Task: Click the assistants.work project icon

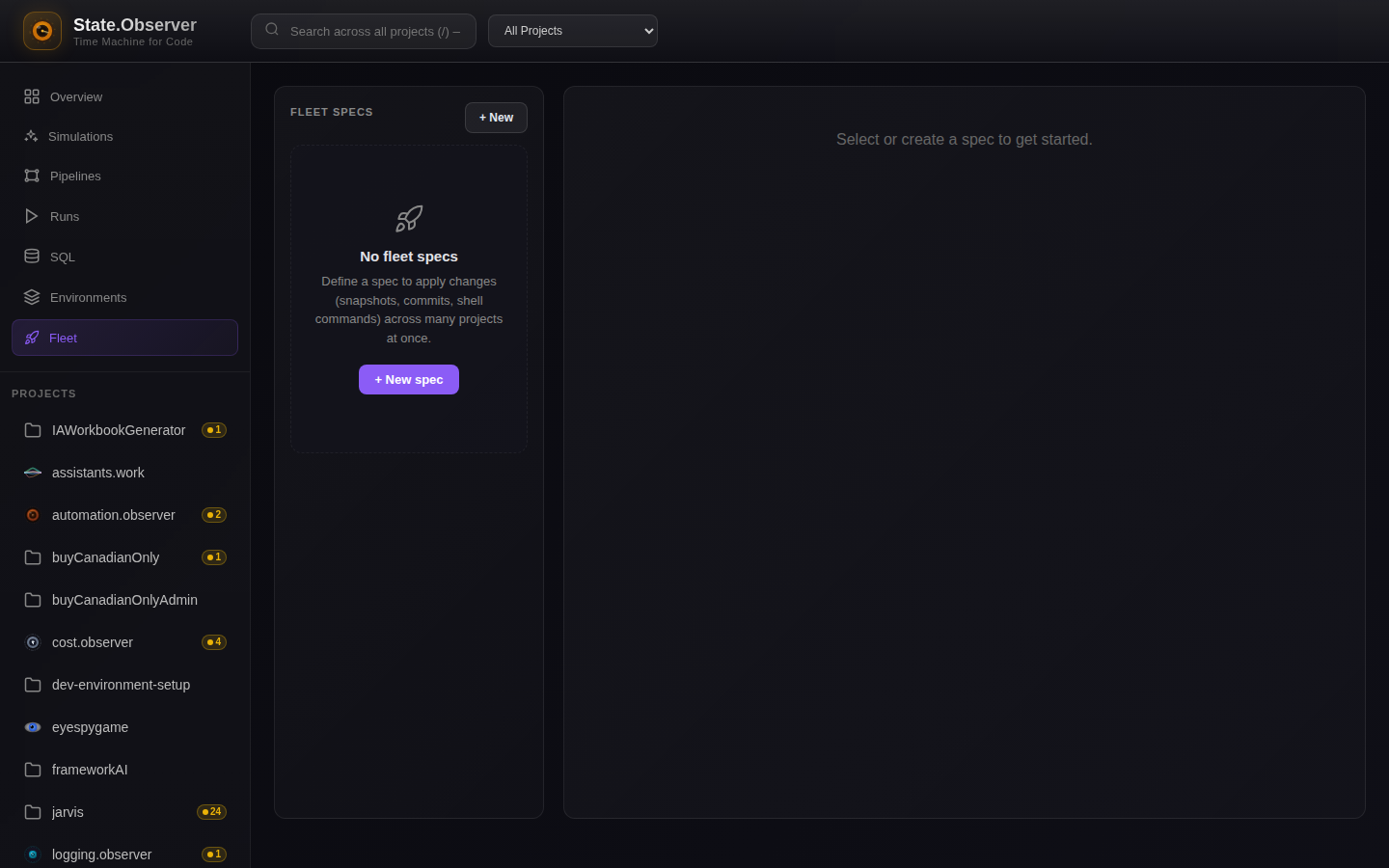Action: point(33,473)
